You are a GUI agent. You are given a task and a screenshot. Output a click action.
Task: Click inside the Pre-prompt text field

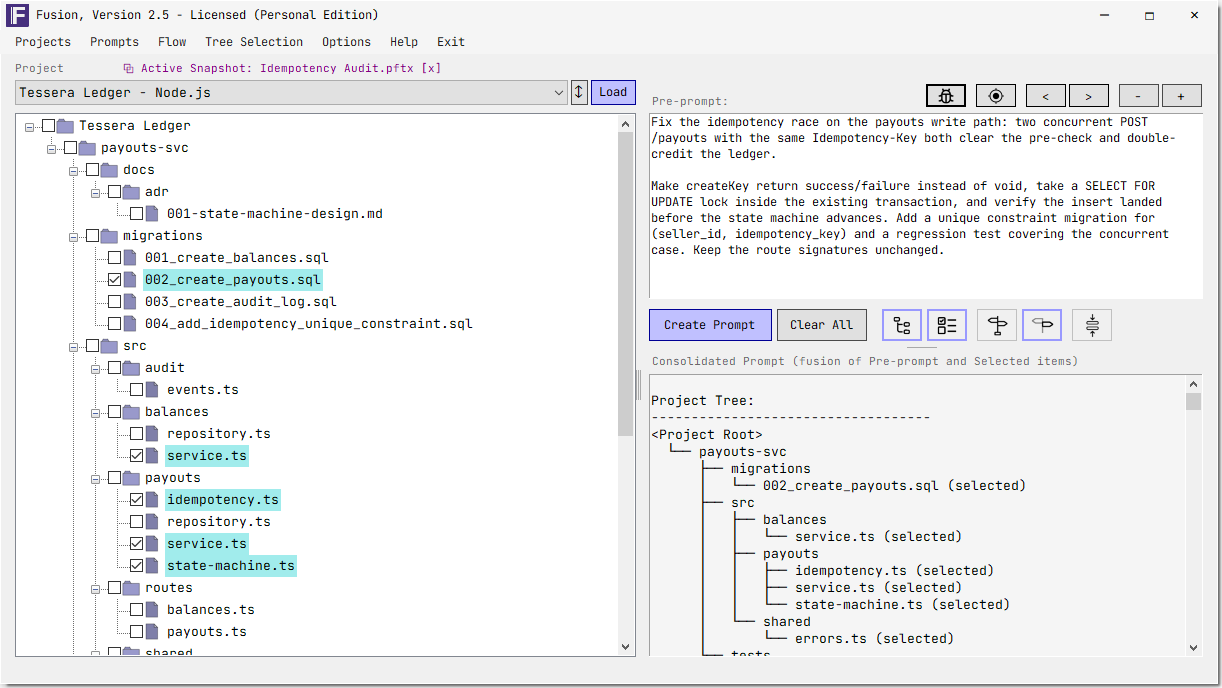click(926, 205)
